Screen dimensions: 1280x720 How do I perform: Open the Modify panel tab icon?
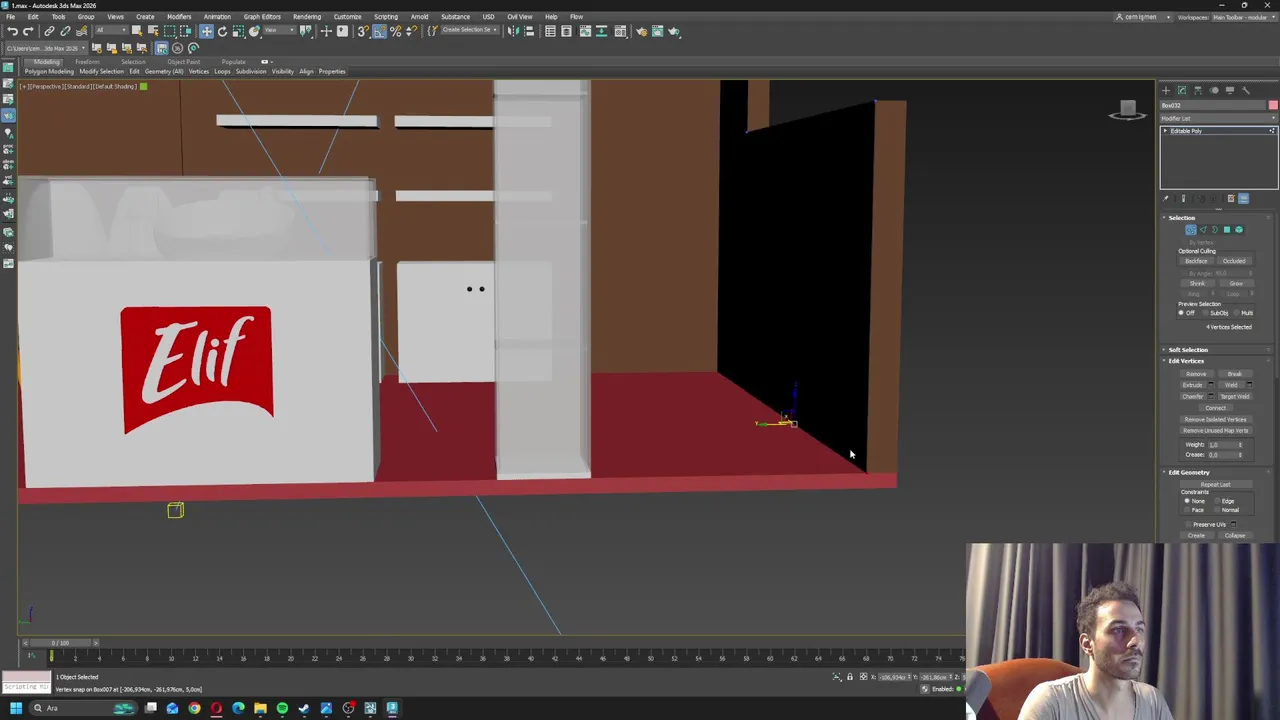(x=1181, y=90)
